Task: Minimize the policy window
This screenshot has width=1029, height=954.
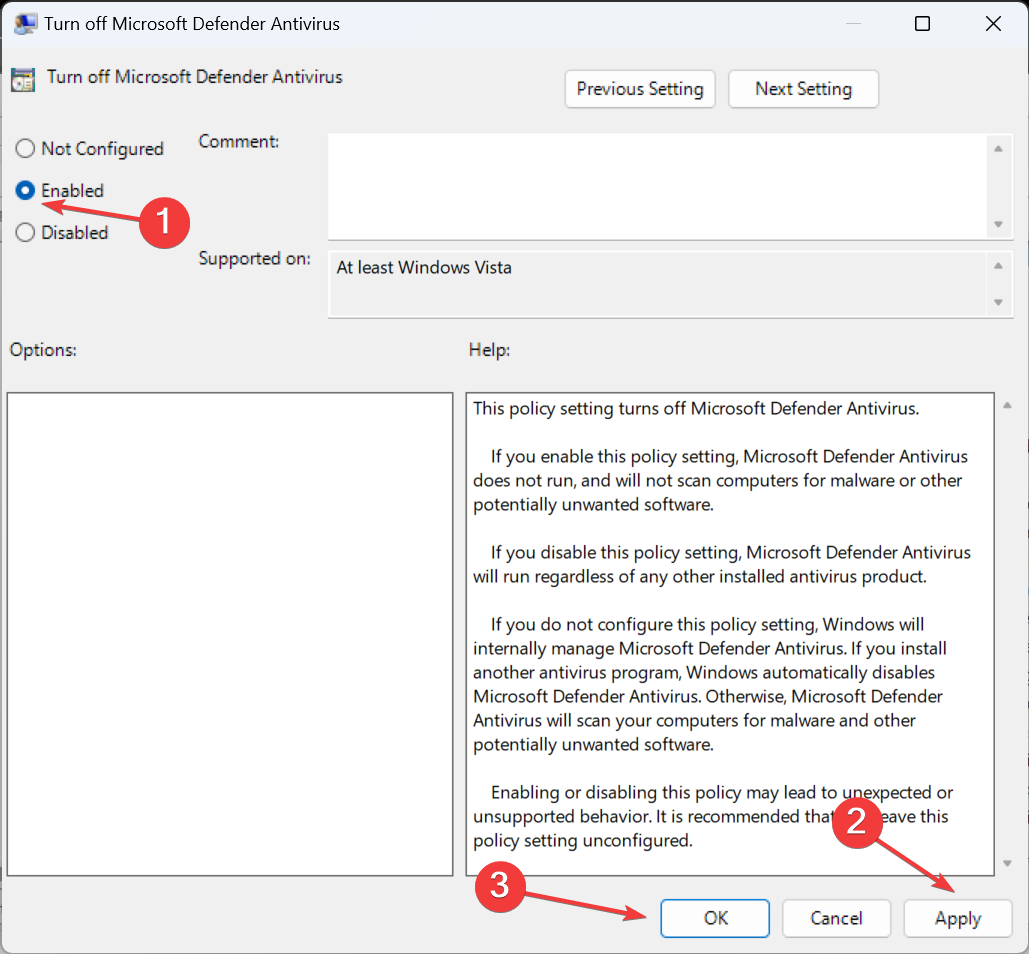Action: point(852,24)
